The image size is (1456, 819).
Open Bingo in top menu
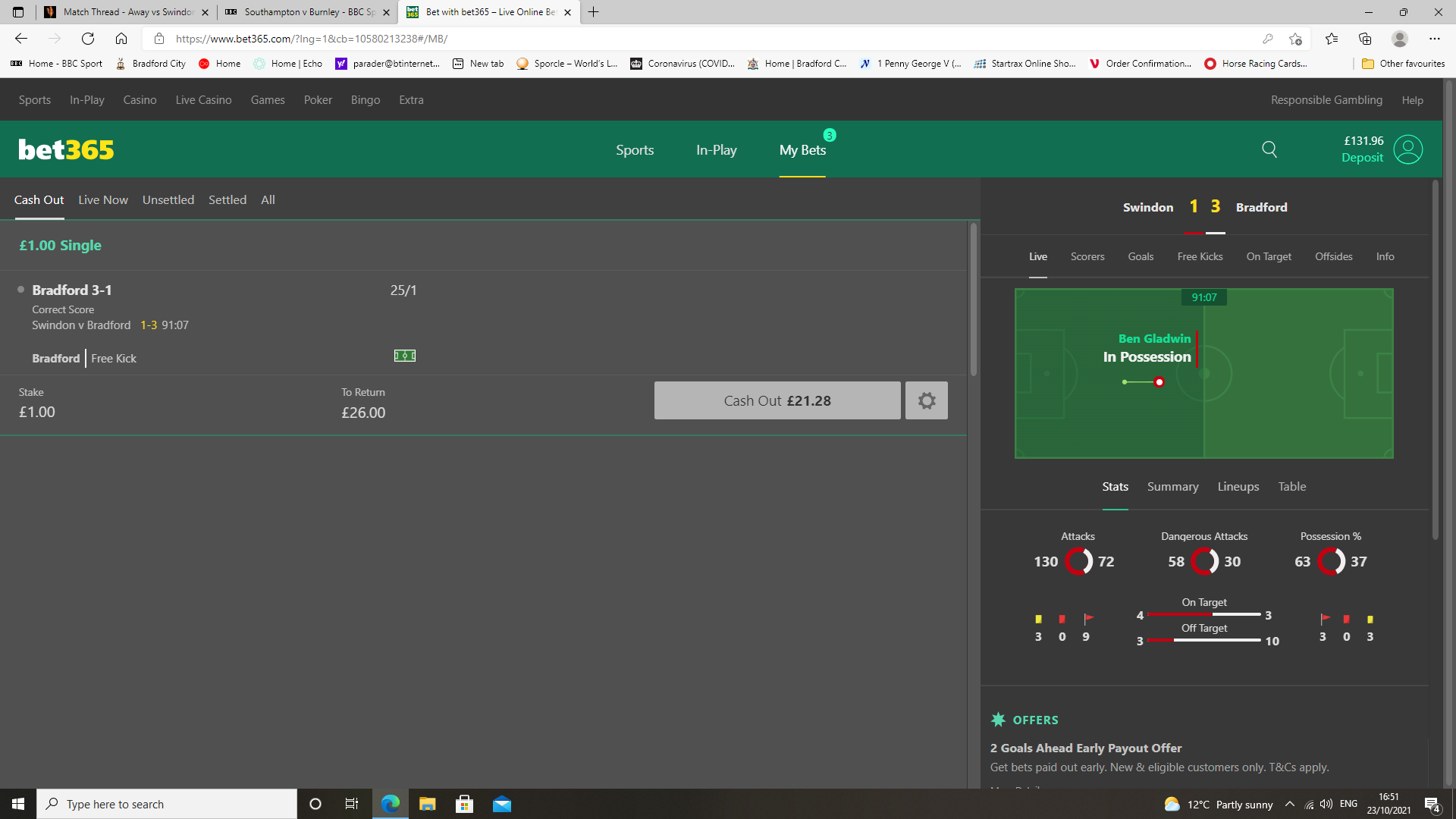[x=366, y=99]
